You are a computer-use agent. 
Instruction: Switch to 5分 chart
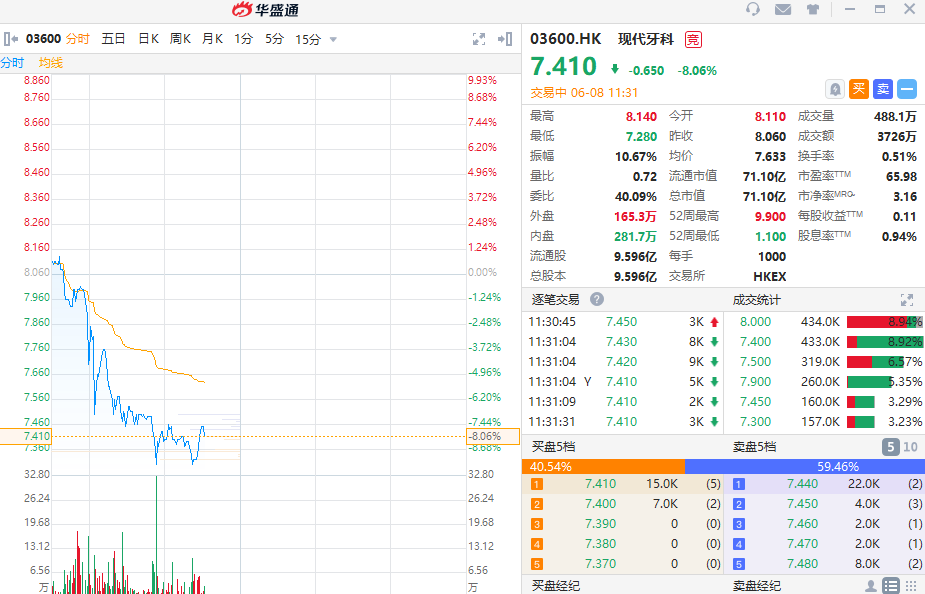(274, 39)
